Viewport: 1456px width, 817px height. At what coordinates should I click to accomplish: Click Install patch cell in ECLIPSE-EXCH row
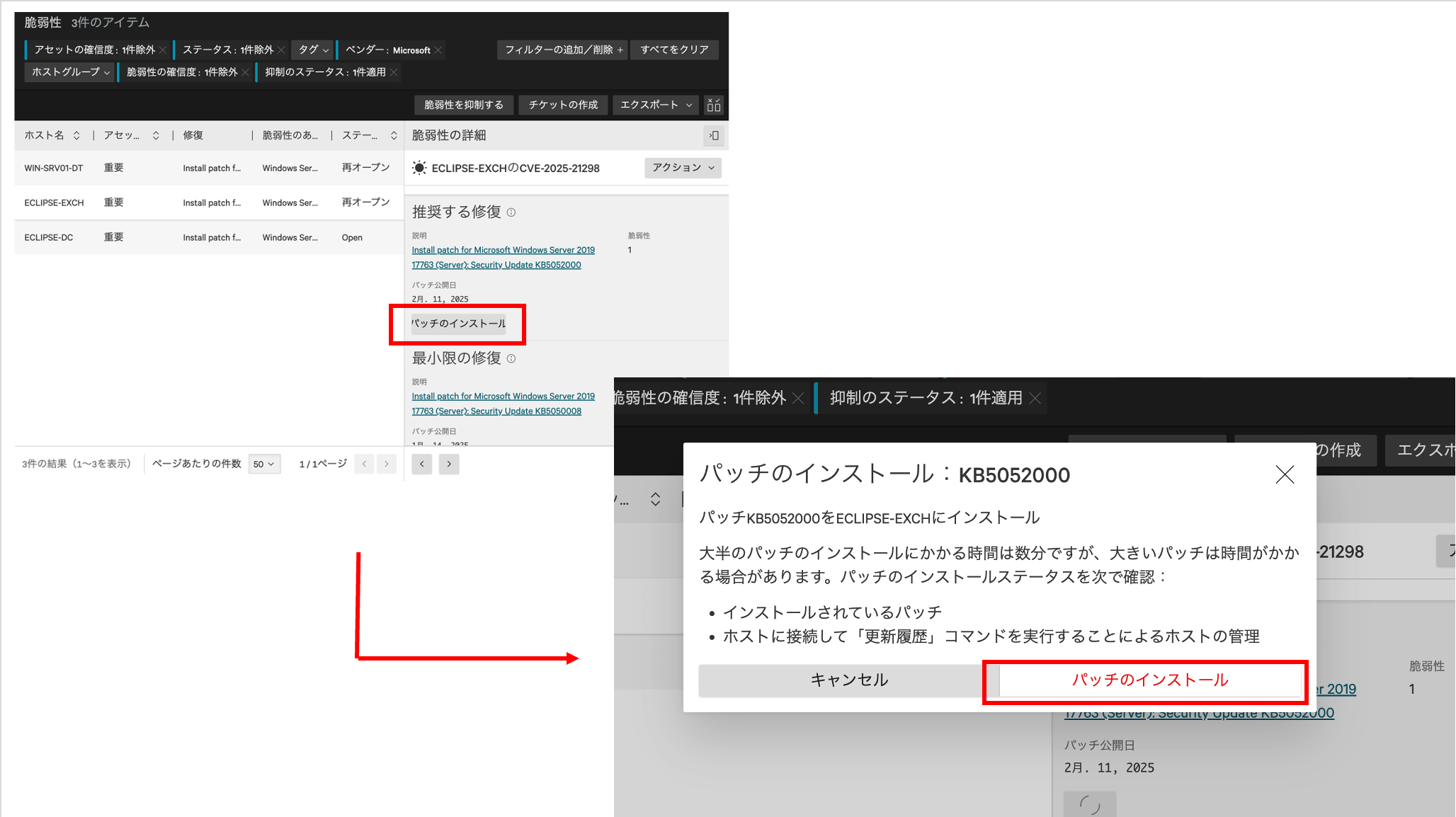(212, 203)
